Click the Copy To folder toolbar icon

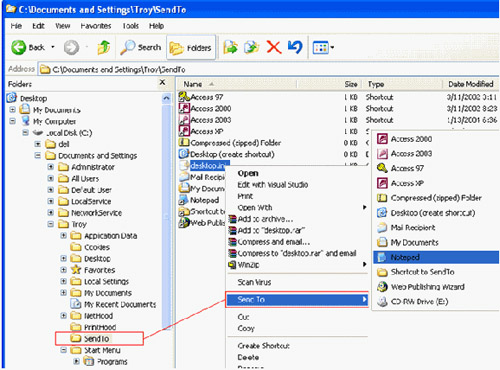pyautogui.click(x=252, y=47)
